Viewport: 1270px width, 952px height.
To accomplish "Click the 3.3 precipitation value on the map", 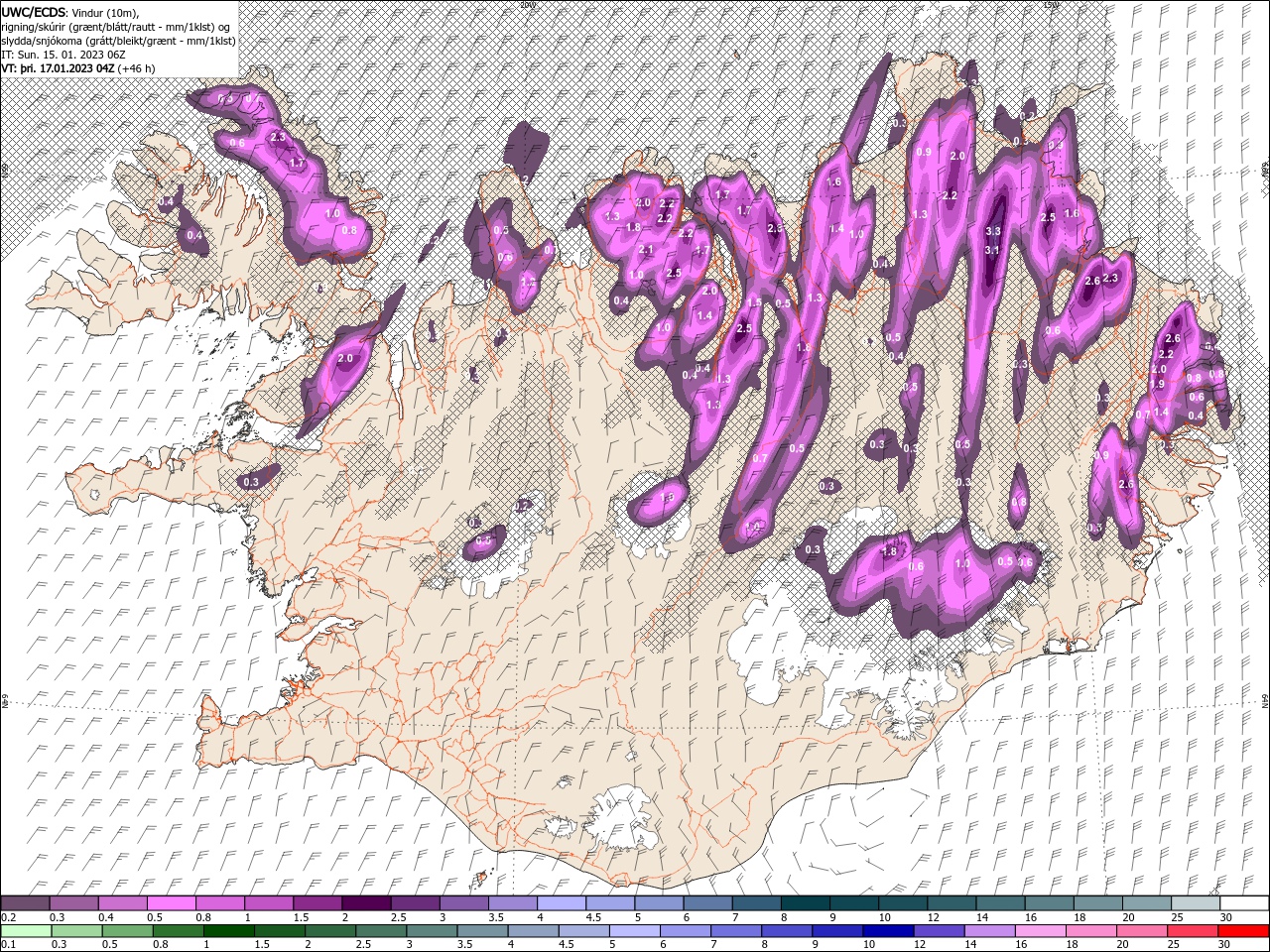I will (x=992, y=231).
